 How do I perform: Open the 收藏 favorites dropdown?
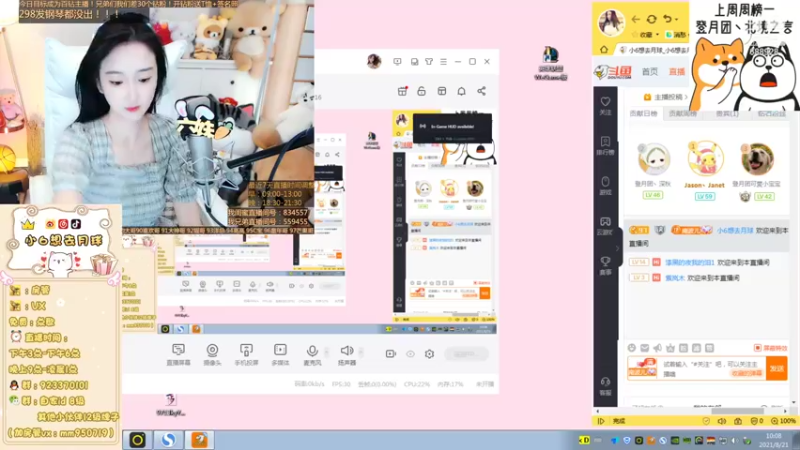coord(646,35)
